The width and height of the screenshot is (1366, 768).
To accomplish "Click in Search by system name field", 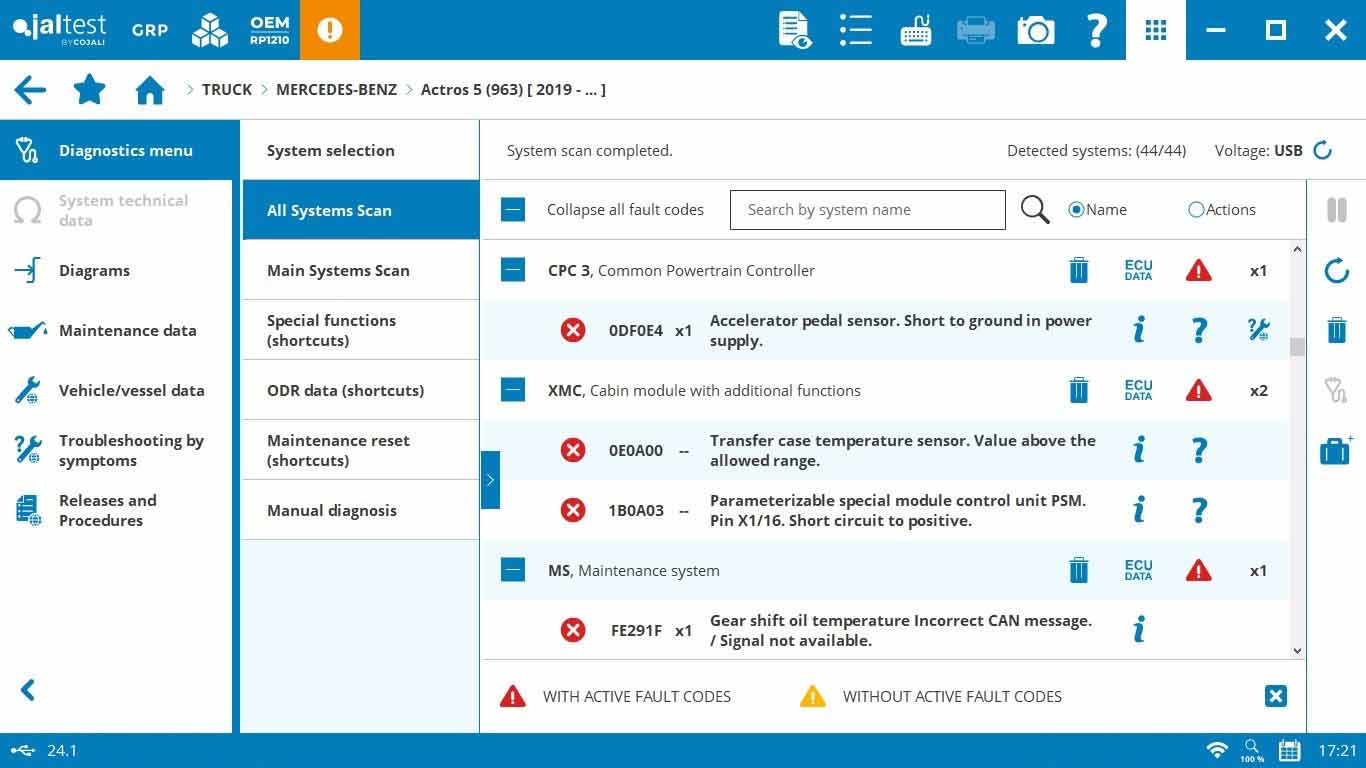I will pos(868,210).
